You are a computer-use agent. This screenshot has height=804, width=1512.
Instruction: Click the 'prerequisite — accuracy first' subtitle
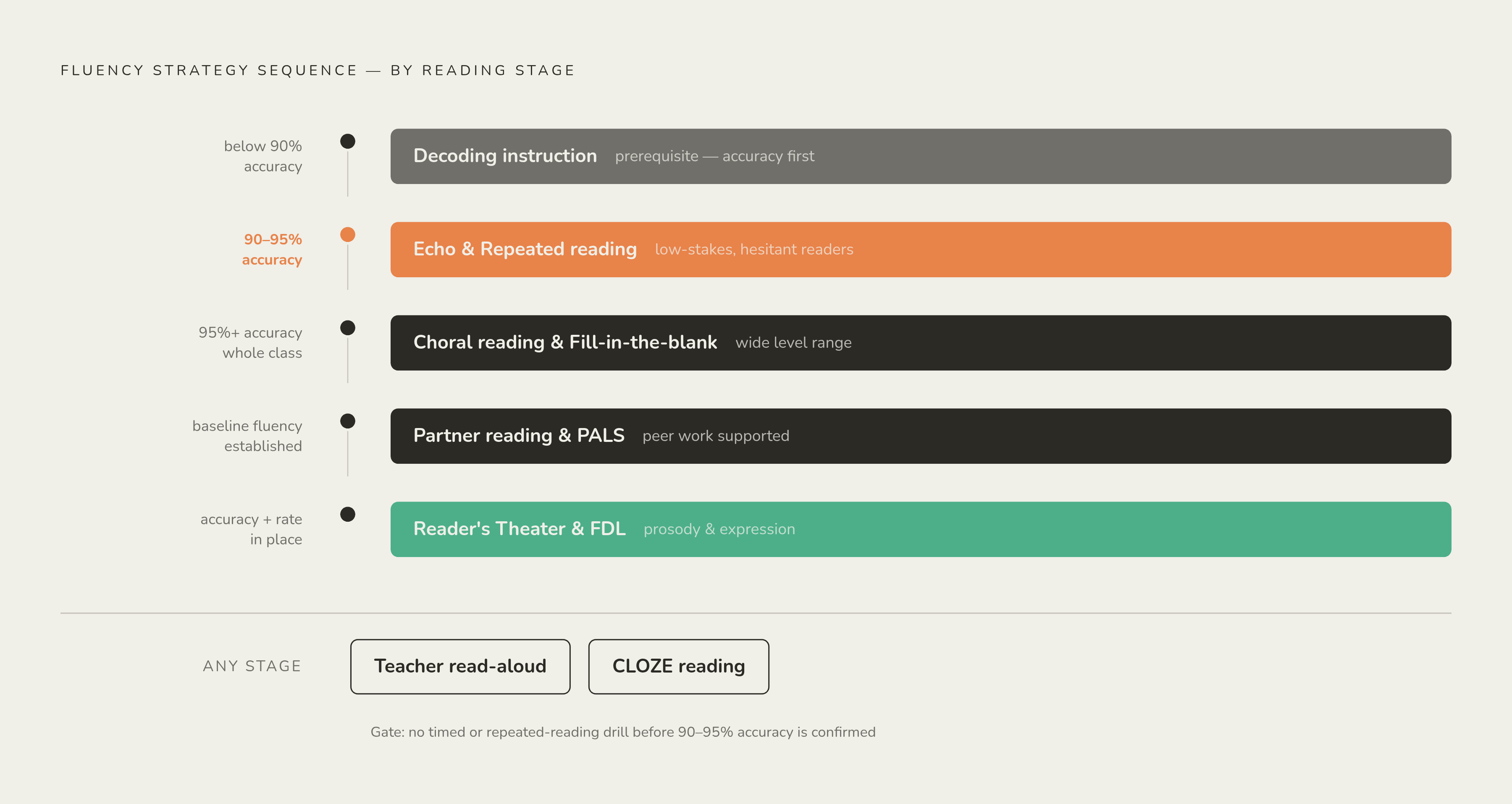[x=714, y=157]
